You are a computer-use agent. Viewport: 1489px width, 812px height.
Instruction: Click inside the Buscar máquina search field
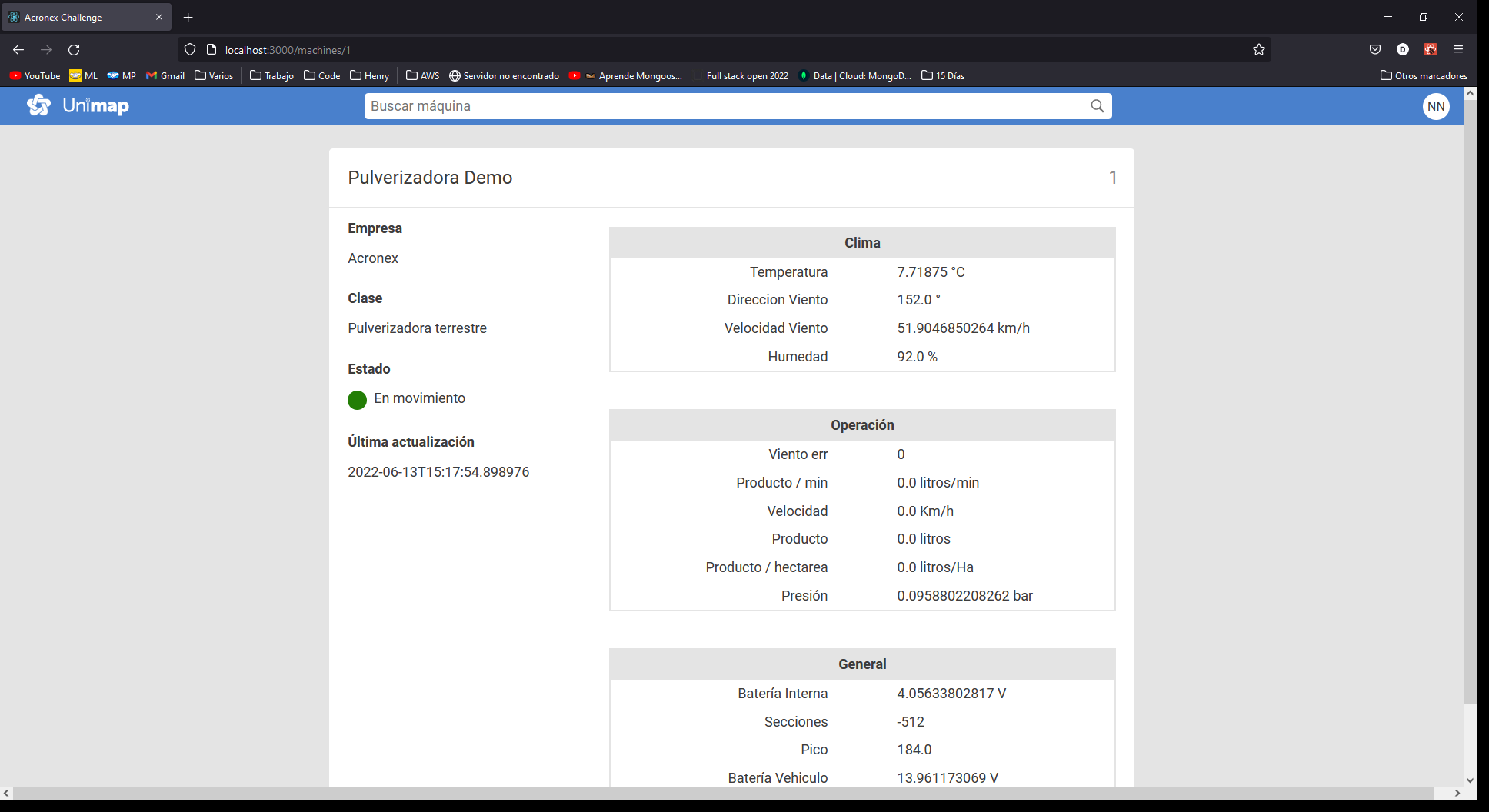point(692,106)
